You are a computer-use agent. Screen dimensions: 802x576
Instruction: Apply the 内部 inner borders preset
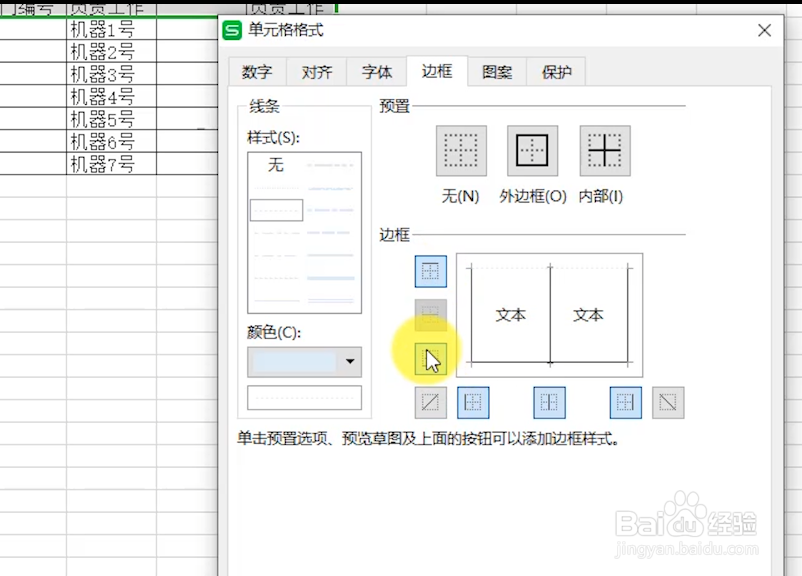pyautogui.click(x=604, y=150)
